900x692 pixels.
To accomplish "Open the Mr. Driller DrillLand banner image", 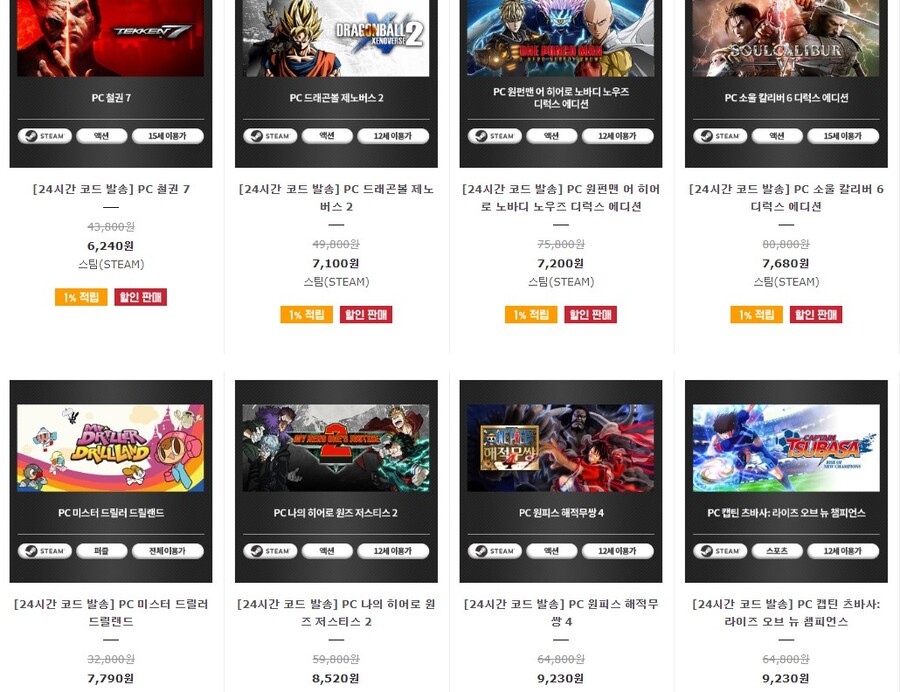I will (x=111, y=448).
